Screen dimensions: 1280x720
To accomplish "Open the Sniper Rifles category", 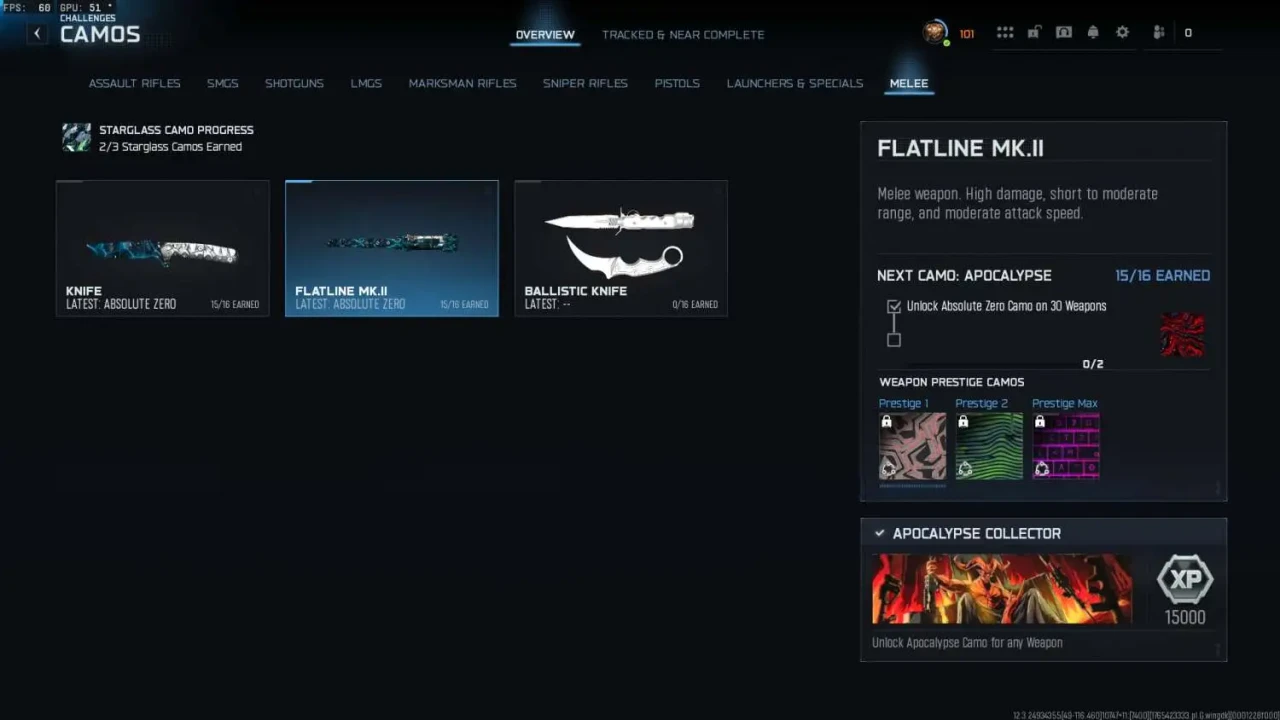I will coord(585,83).
